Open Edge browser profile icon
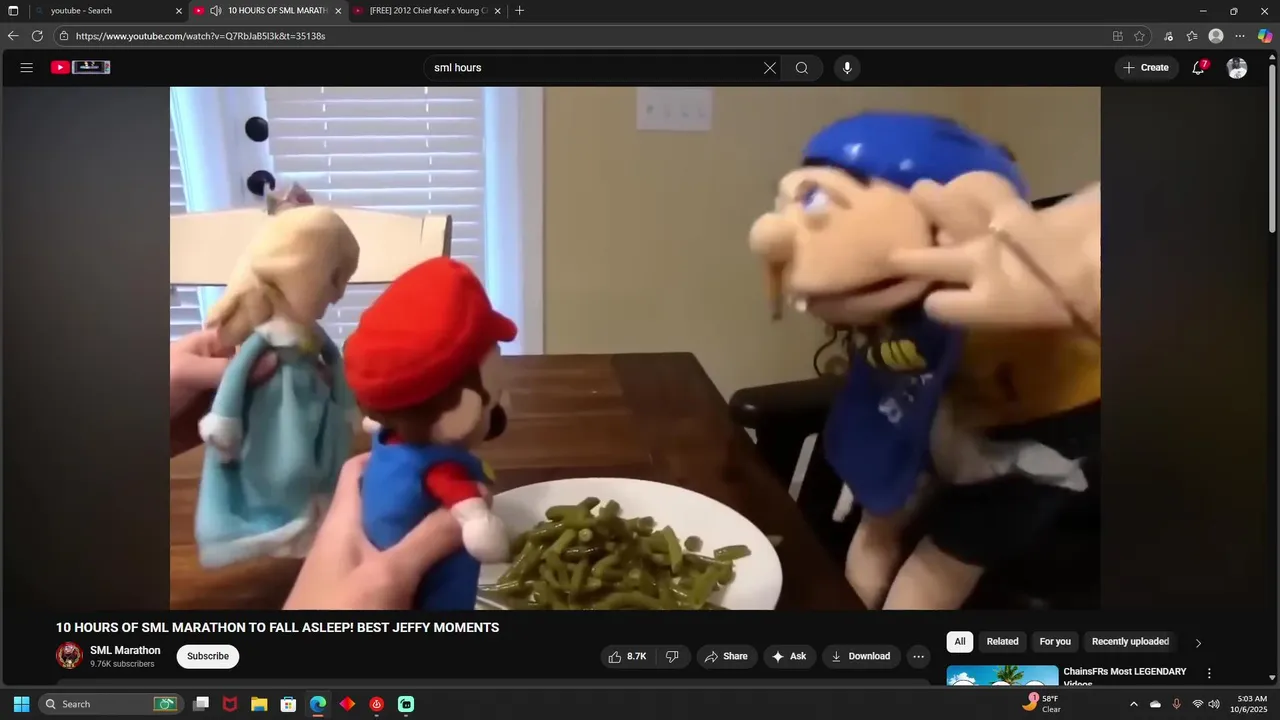Viewport: 1280px width, 720px height. pyautogui.click(x=1216, y=36)
